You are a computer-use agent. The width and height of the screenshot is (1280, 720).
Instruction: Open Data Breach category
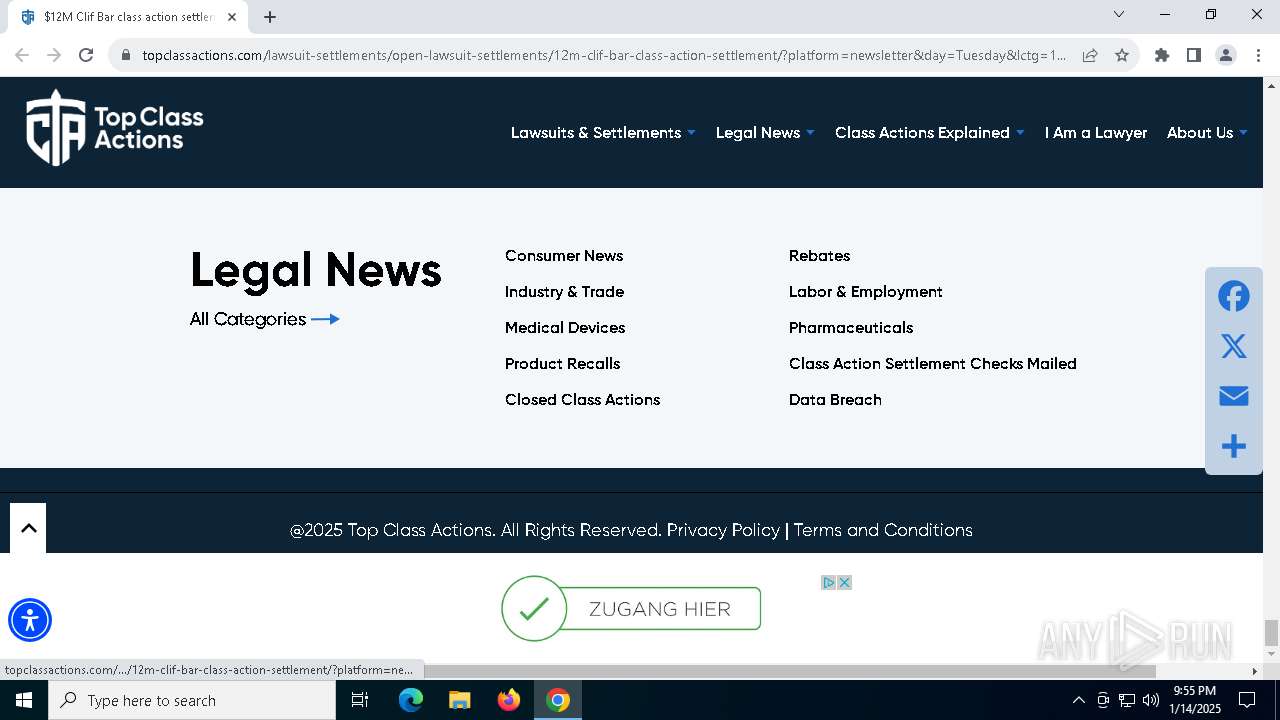(x=835, y=400)
